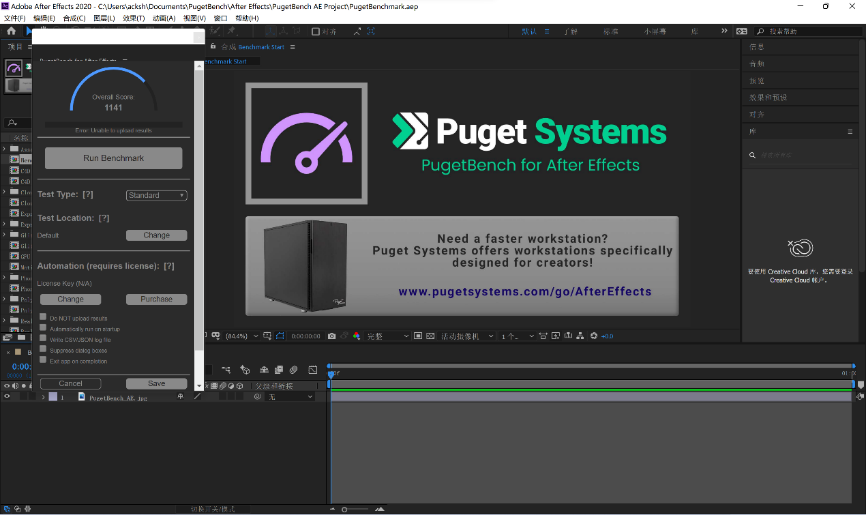Open the 图层(L) menu
Image resolution: width=866 pixels, height=515 pixels.
[104, 18]
